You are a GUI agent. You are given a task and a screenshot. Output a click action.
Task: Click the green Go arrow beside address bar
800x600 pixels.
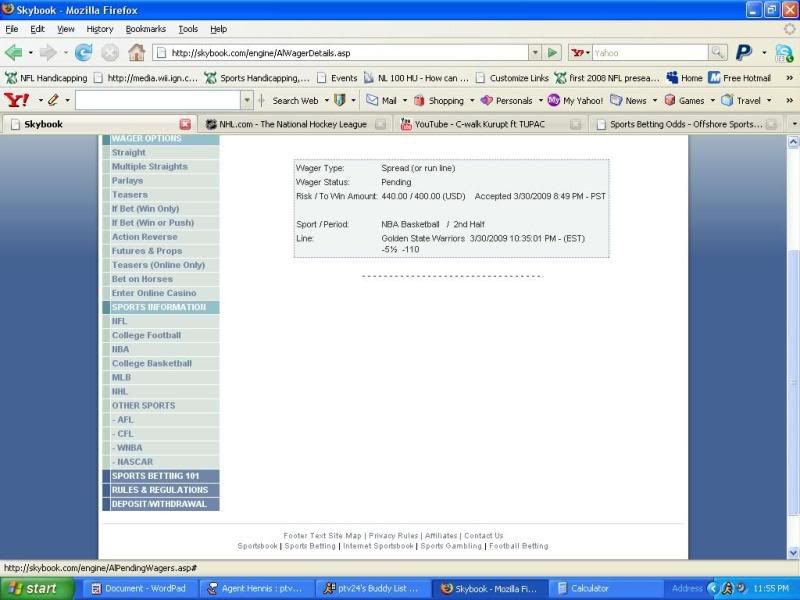(x=552, y=53)
